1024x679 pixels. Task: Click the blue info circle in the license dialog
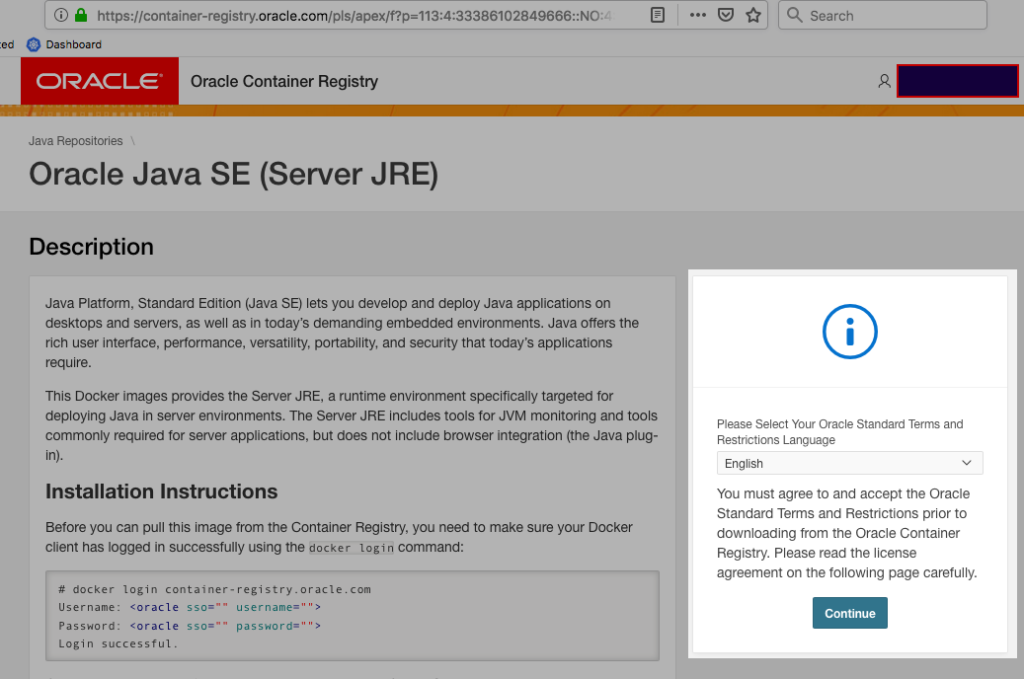pos(849,333)
